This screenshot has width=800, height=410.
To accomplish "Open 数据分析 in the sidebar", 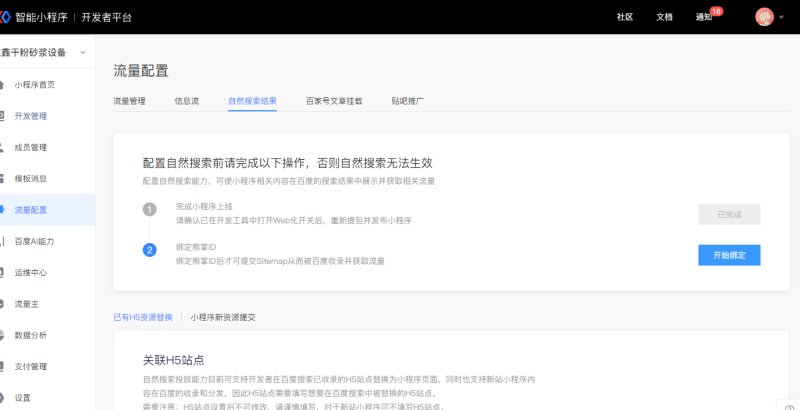I will point(30,335).
